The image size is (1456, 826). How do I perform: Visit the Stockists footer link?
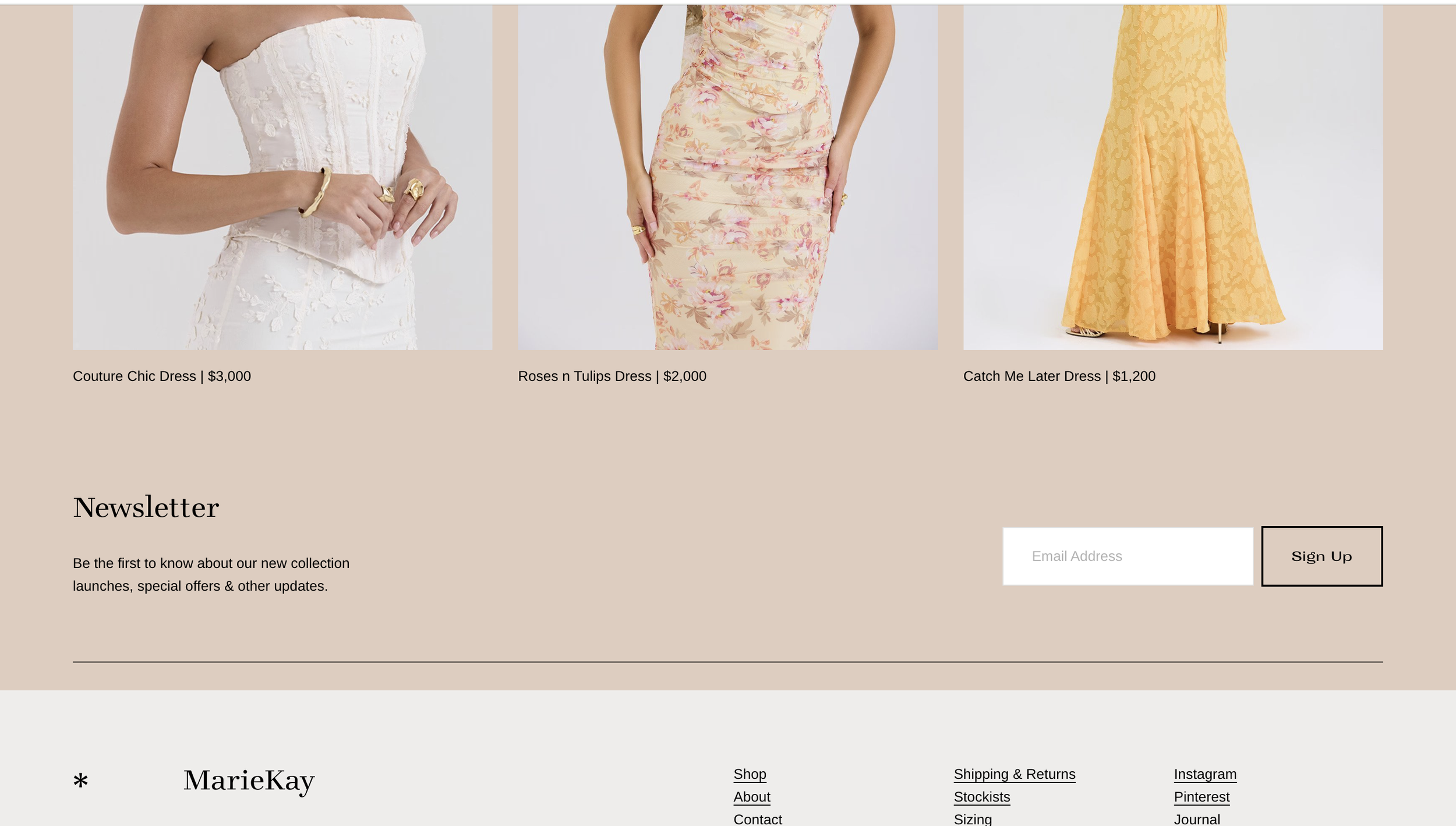[x=981, y=797]
